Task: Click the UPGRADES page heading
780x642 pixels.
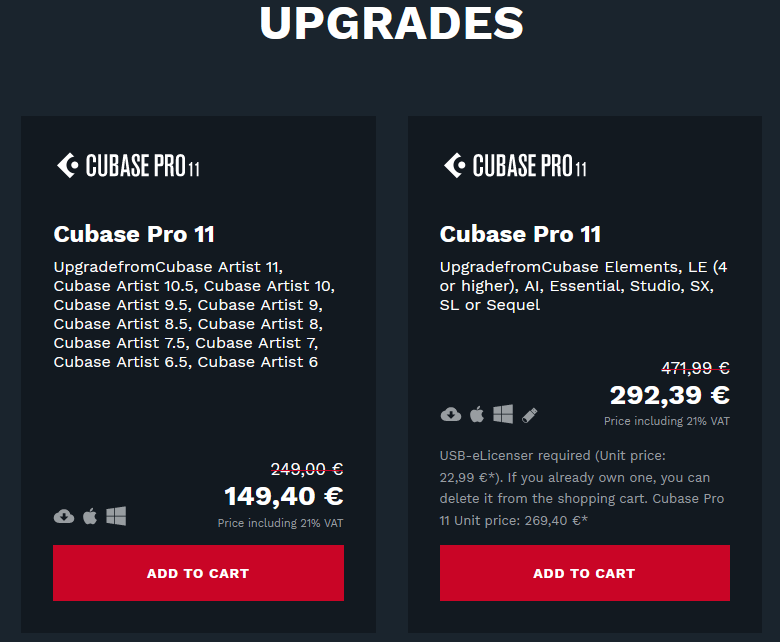Action: pyautogui.click(x=391, y=23)
